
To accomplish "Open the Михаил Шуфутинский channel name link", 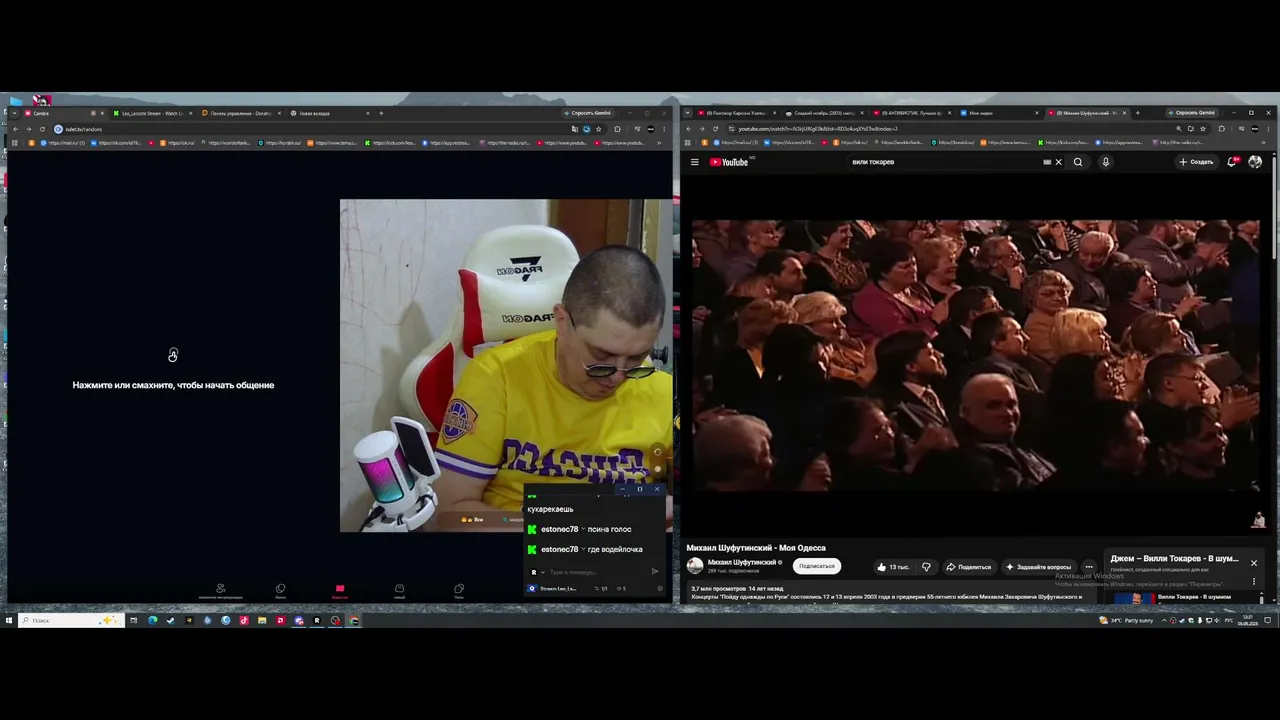I will pos(742,562).
